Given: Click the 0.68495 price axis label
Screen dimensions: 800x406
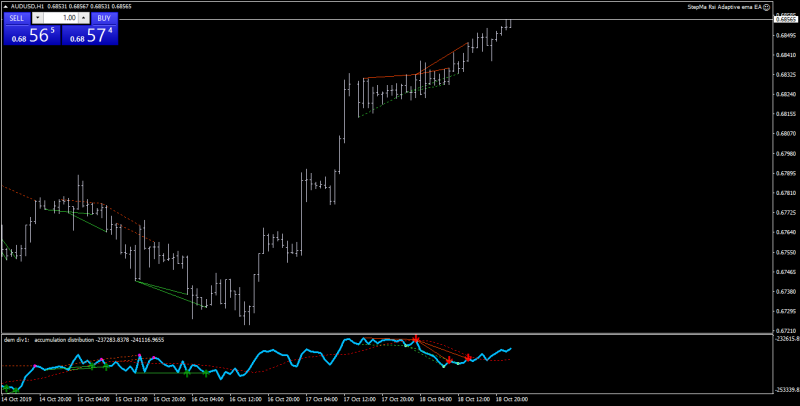Looking at the screenshot, I should (x=786, y=36).
